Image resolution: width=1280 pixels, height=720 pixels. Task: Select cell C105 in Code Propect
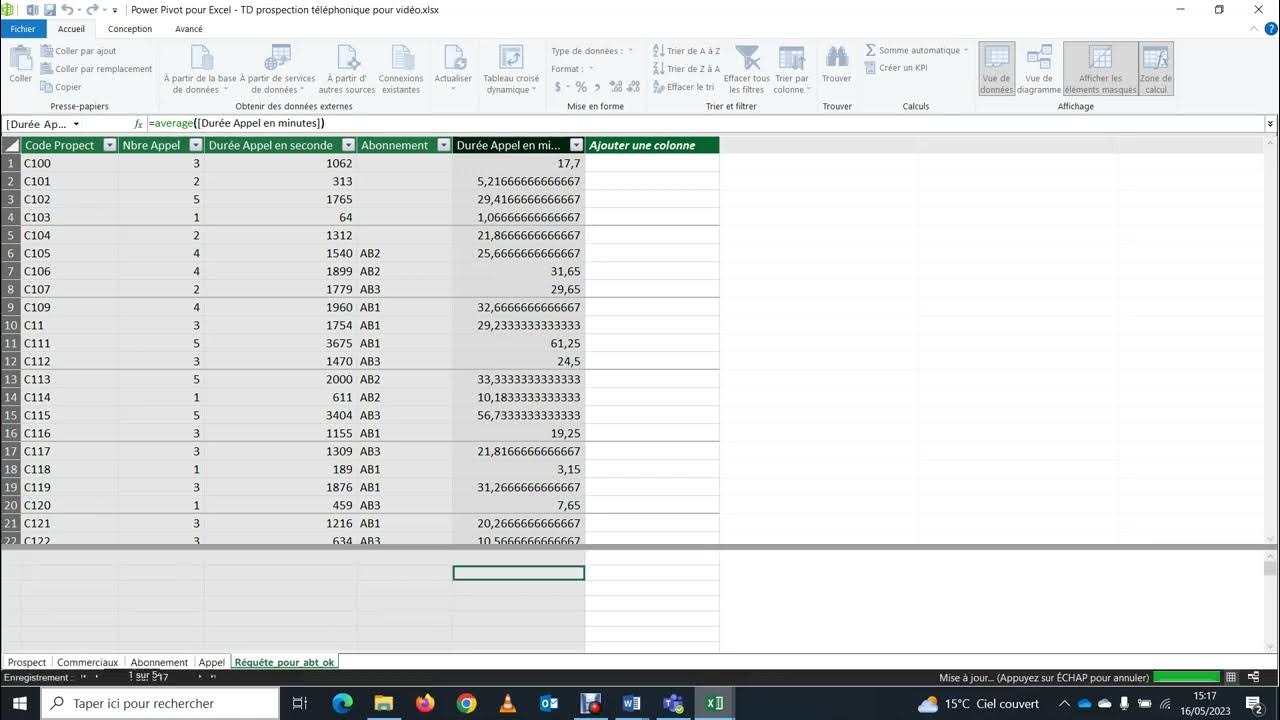pyautogui.click(x=69, y=253)
